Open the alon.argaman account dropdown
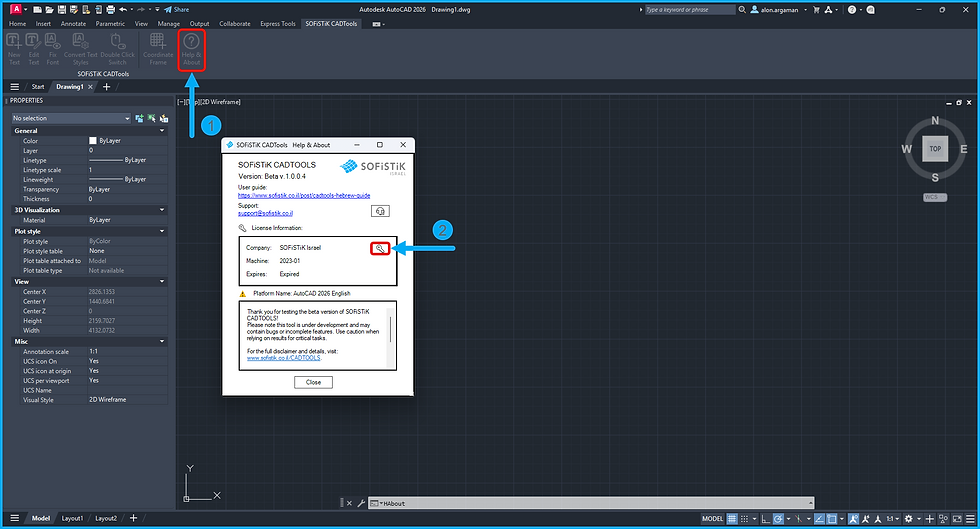The height and width of the screenshot is (529, 980). [779, 9]
